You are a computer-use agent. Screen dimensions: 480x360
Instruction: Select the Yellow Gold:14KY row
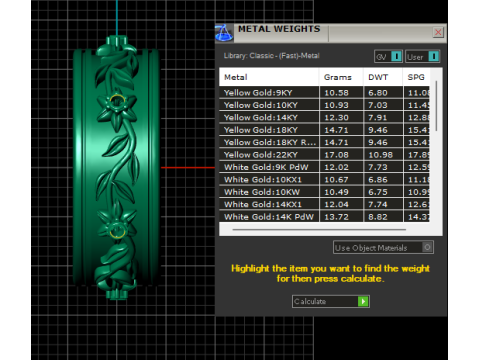pos(324,117)
